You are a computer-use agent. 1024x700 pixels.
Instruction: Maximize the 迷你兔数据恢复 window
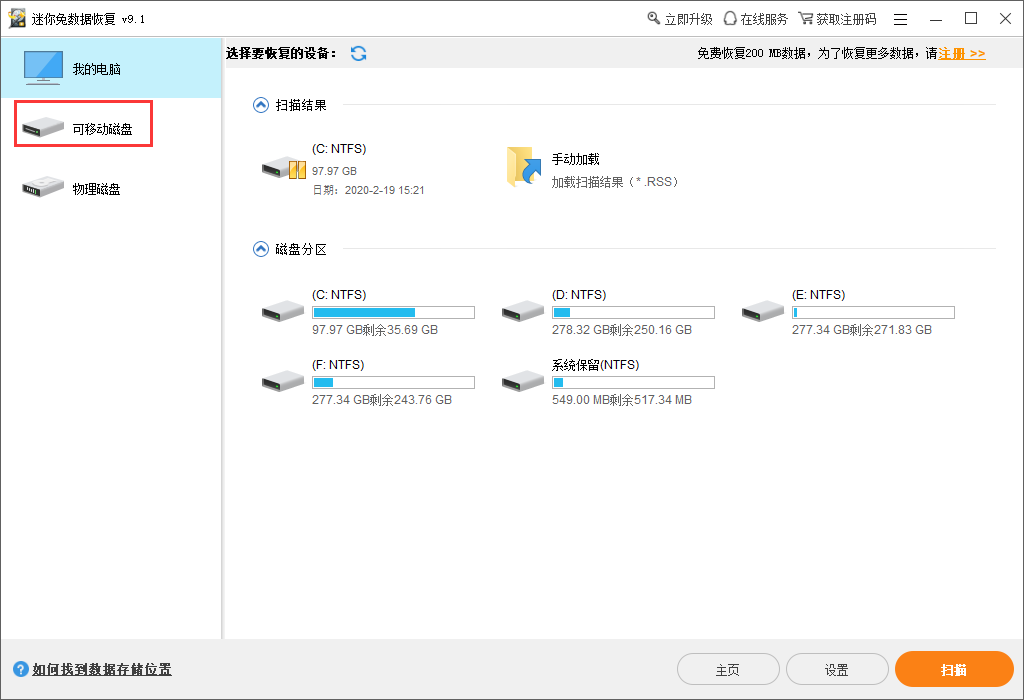click(x=971, y=19)
